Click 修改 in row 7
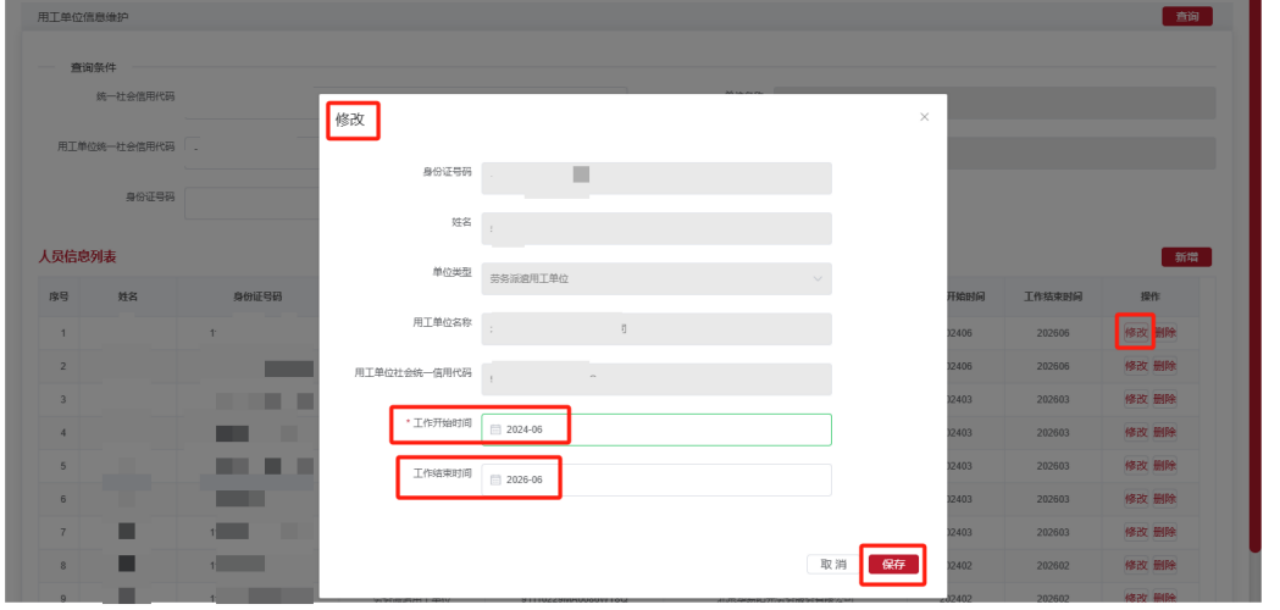This screenshot has width=1280, height=610. click(x=1136, y=532)
